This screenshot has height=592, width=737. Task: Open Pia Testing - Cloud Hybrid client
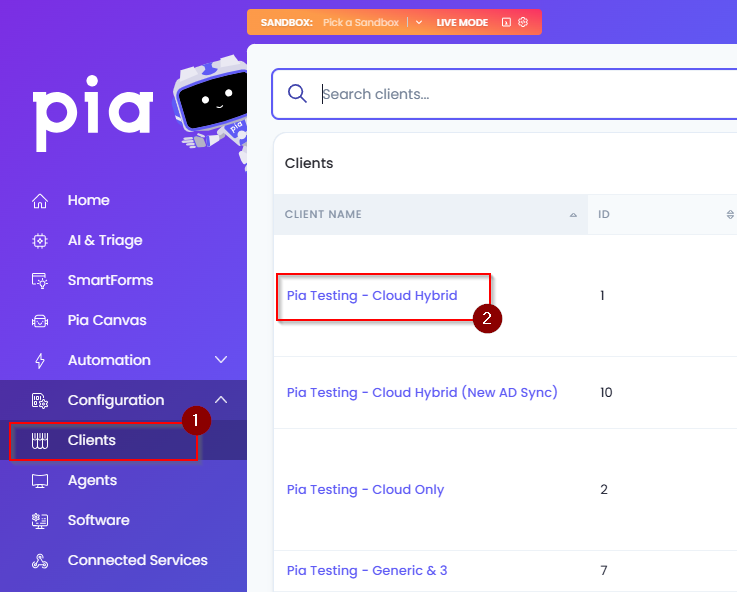[372, 296]
